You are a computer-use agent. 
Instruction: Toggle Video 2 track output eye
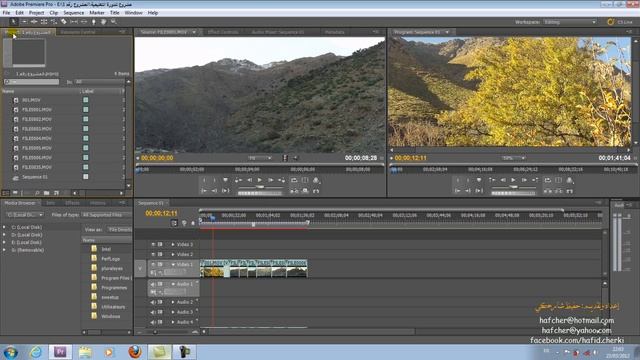[153, 254]
